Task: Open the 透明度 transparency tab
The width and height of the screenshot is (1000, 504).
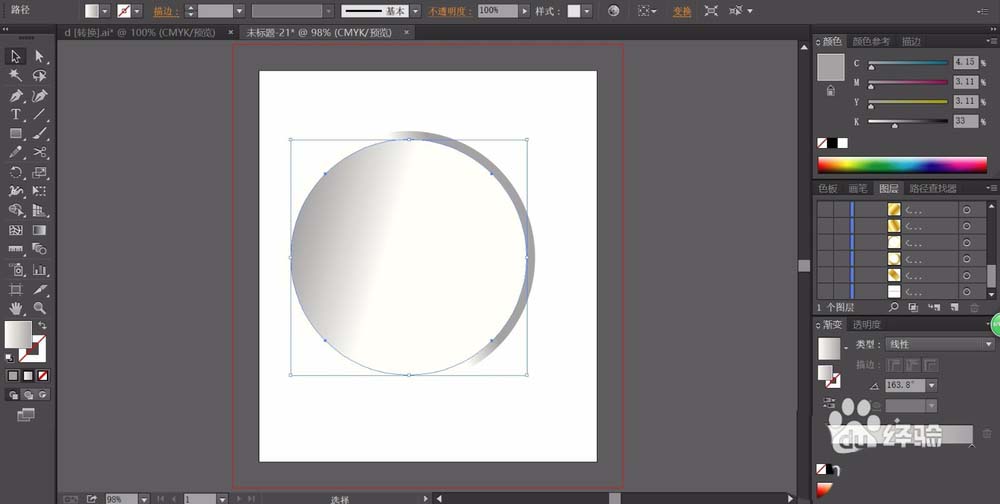Action: tap(867, 325)
